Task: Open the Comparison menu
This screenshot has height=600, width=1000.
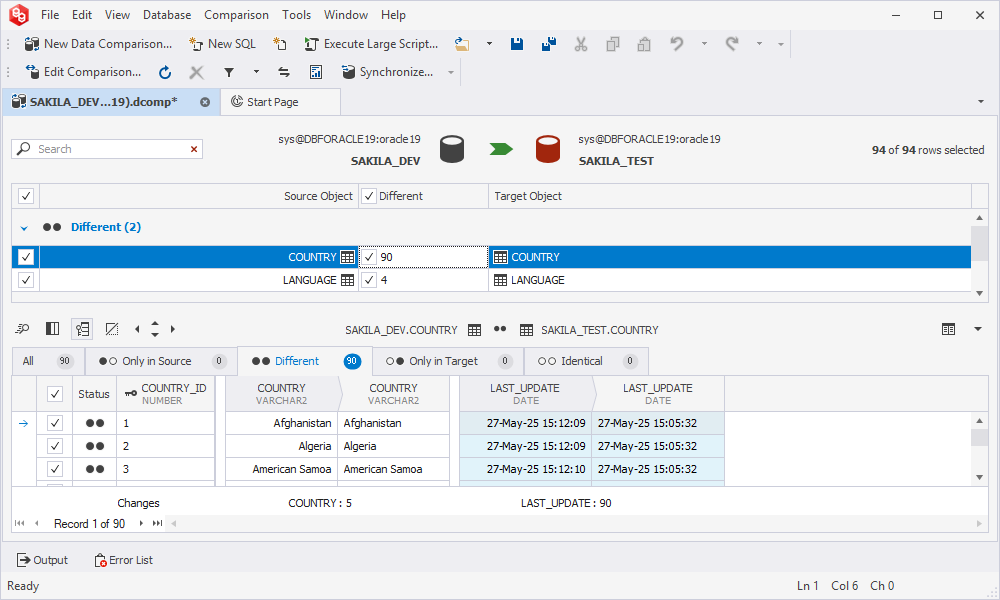Action: 236,15
